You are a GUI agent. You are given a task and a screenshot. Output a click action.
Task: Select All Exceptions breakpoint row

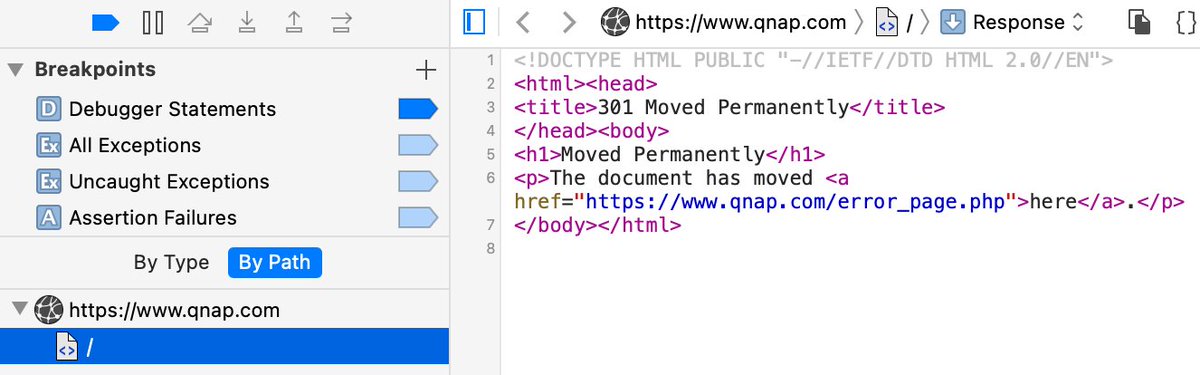(224, 145)
